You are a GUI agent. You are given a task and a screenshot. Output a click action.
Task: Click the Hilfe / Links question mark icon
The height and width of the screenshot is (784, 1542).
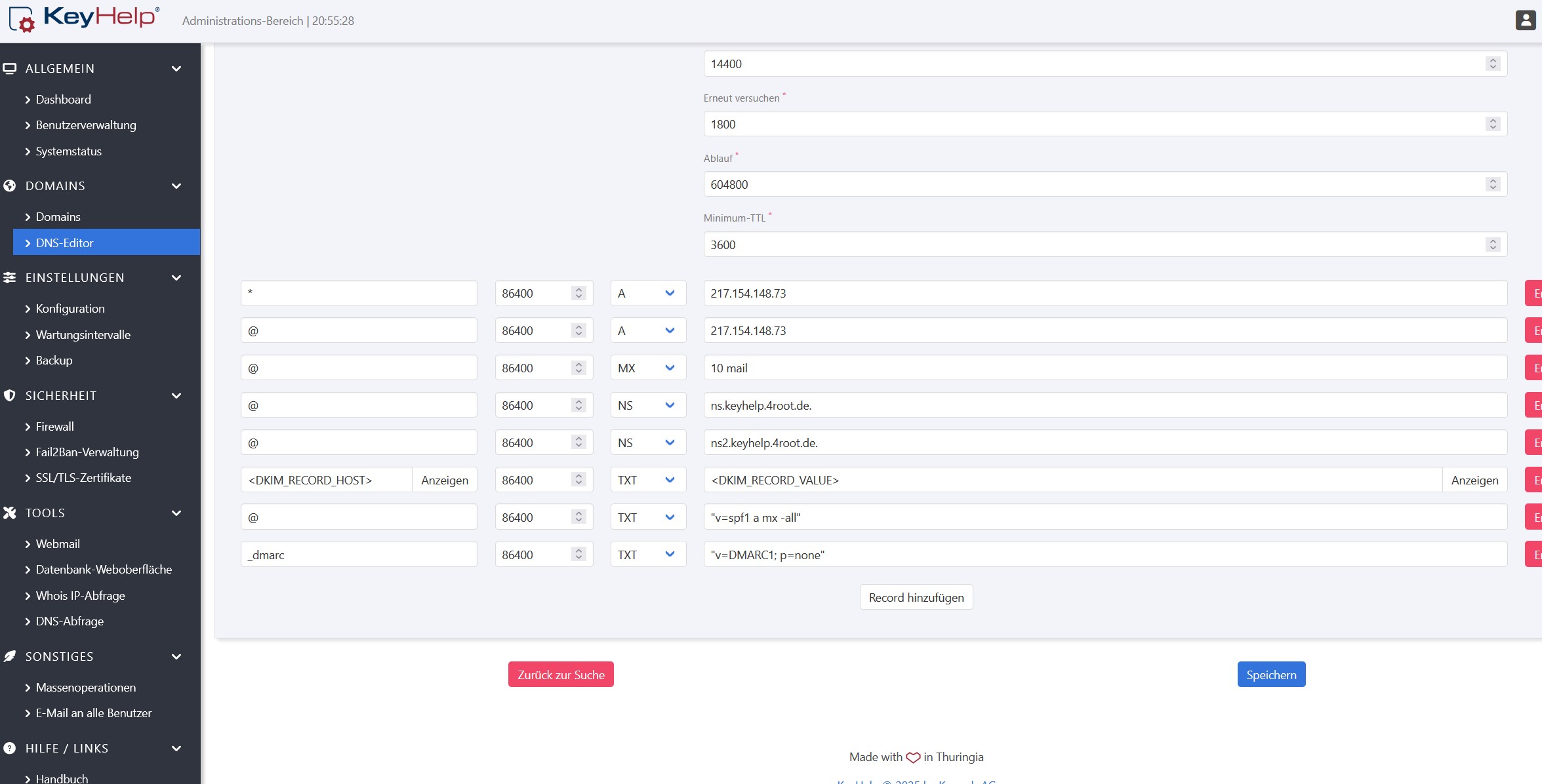(x=10, y=748)
